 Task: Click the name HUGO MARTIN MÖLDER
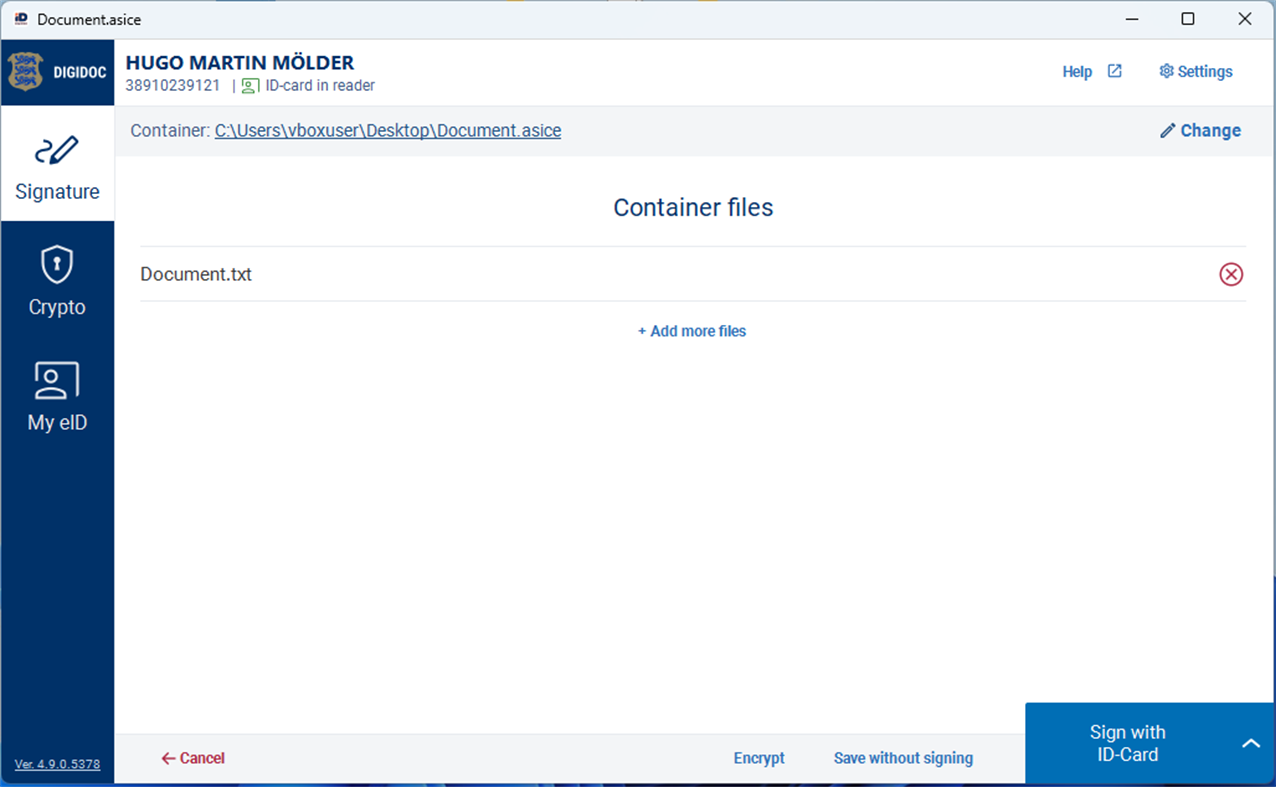pyautogui.click(x=240, y=63)
